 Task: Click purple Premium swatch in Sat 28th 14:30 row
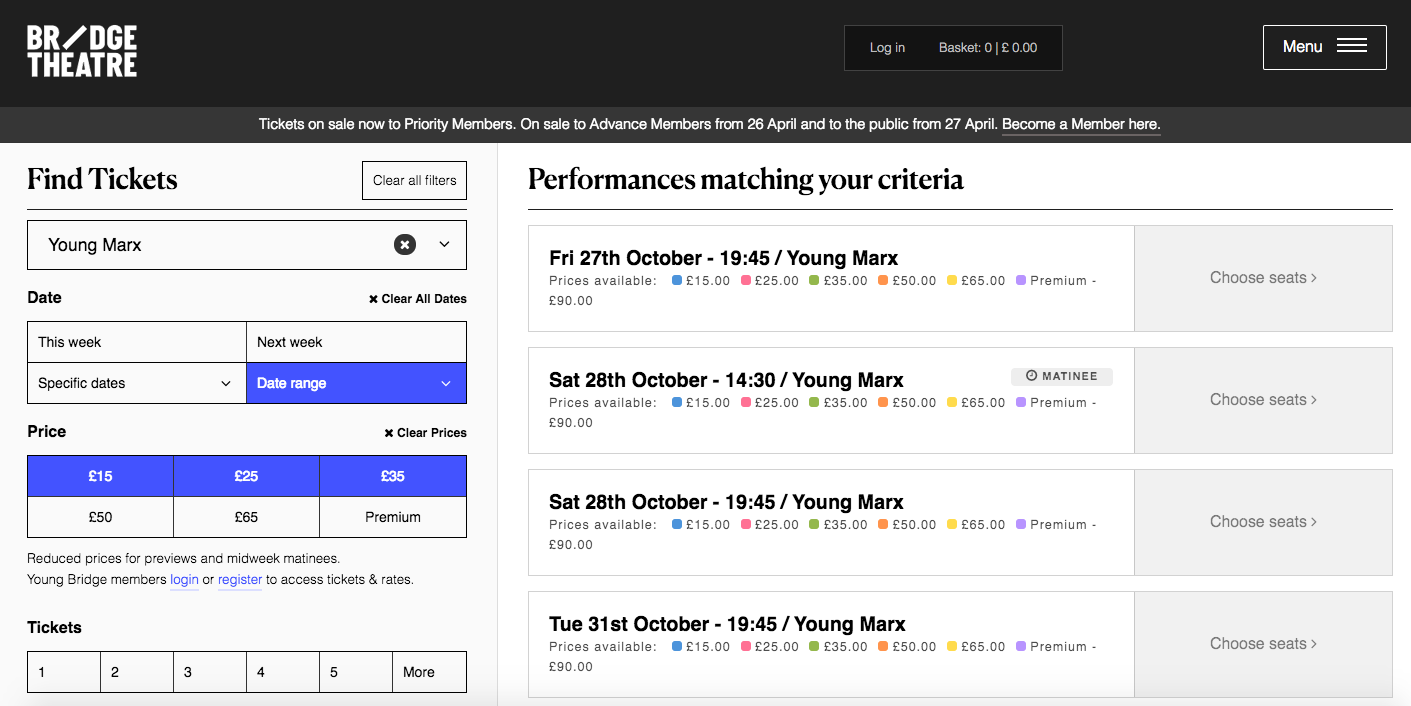click(x=1021, y=403)
